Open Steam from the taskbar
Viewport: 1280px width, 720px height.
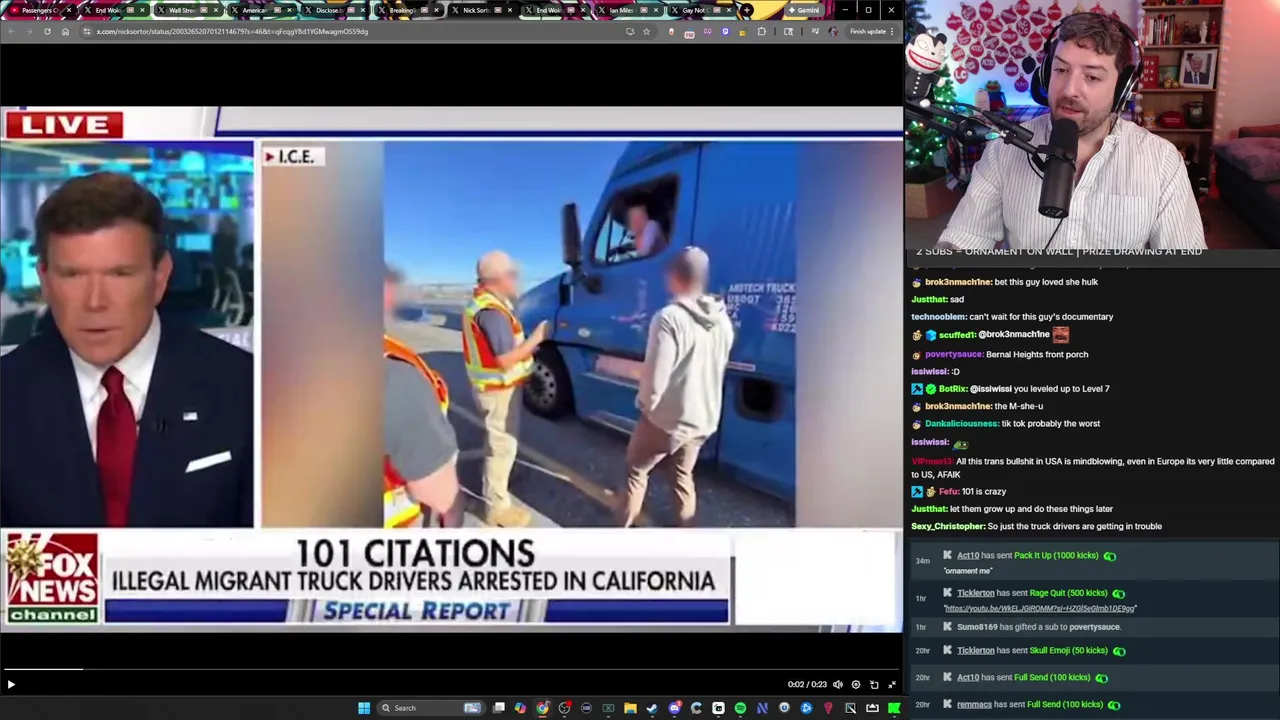point(652,708)
